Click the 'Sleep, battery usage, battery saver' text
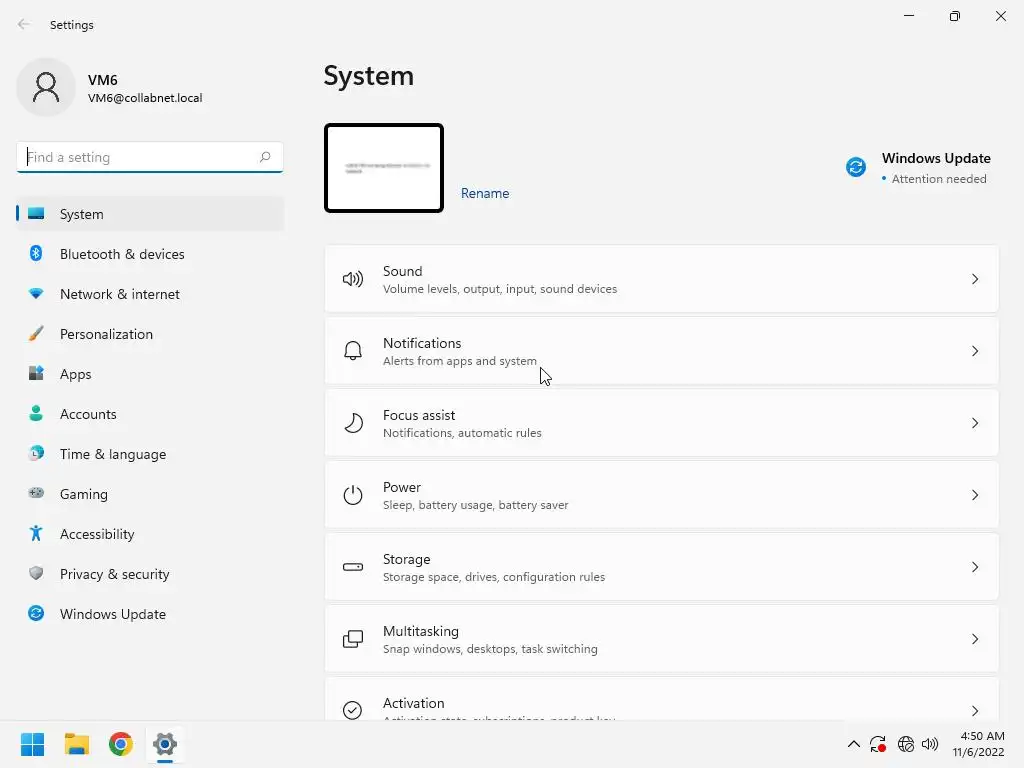1024x768 pixels. [x=475, y=505]
